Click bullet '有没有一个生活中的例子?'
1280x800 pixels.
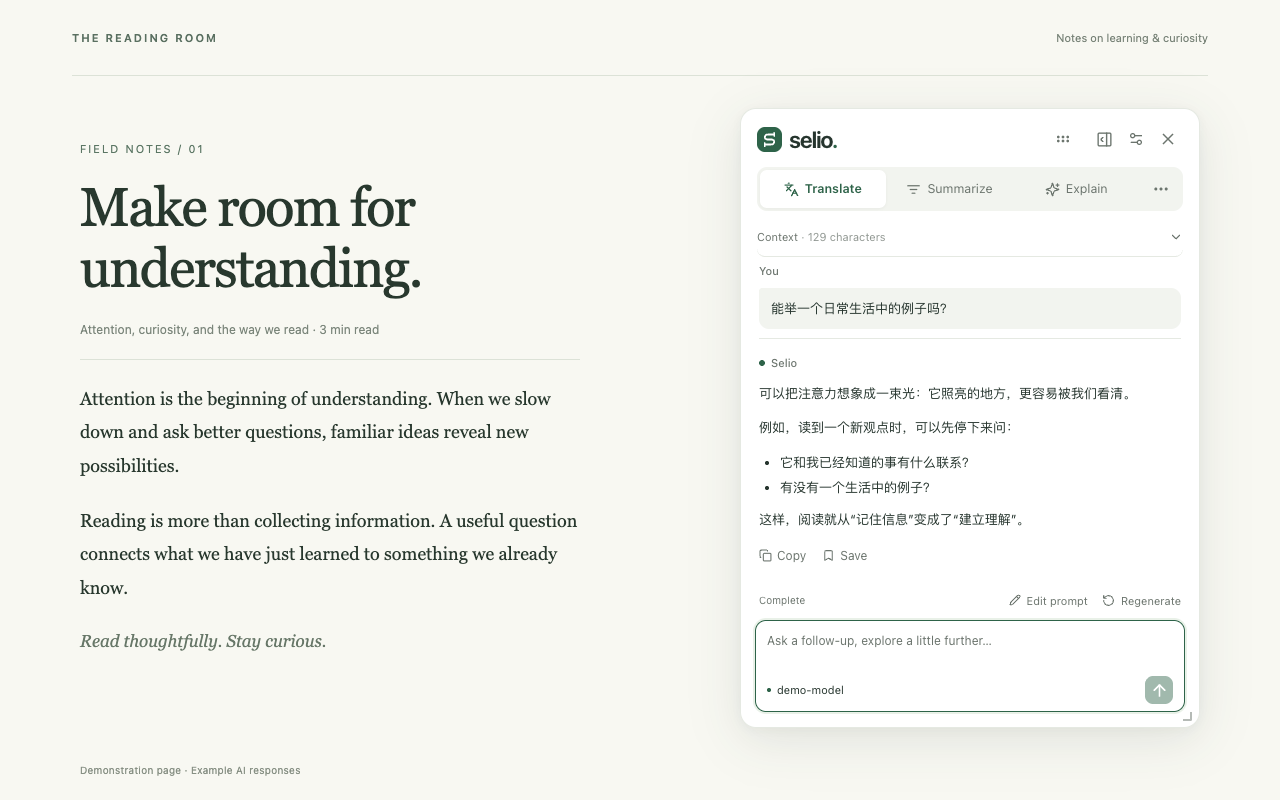click(x=855, y=488)
